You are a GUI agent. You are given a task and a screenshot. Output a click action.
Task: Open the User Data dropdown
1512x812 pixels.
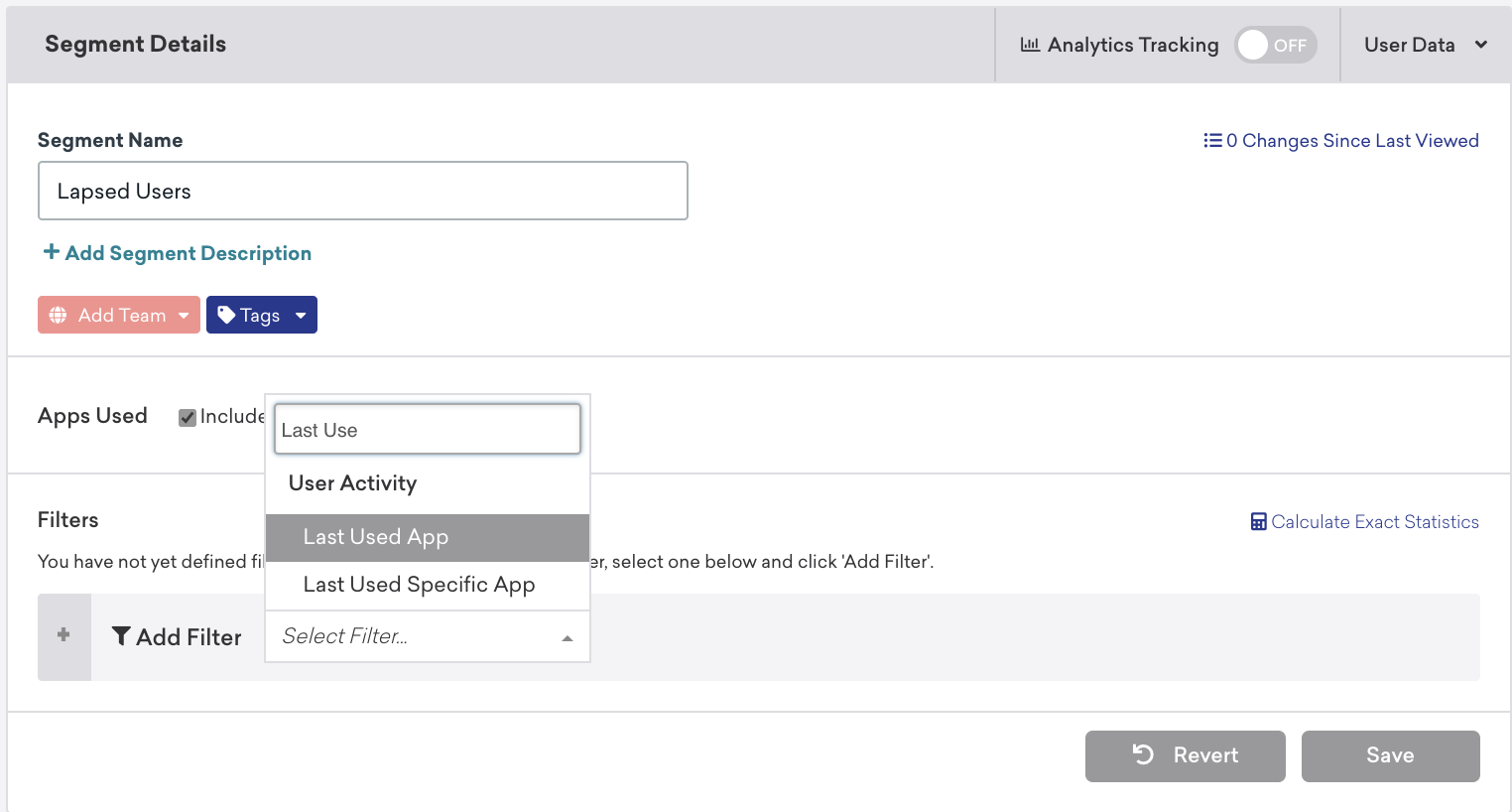click(1425, 45)
